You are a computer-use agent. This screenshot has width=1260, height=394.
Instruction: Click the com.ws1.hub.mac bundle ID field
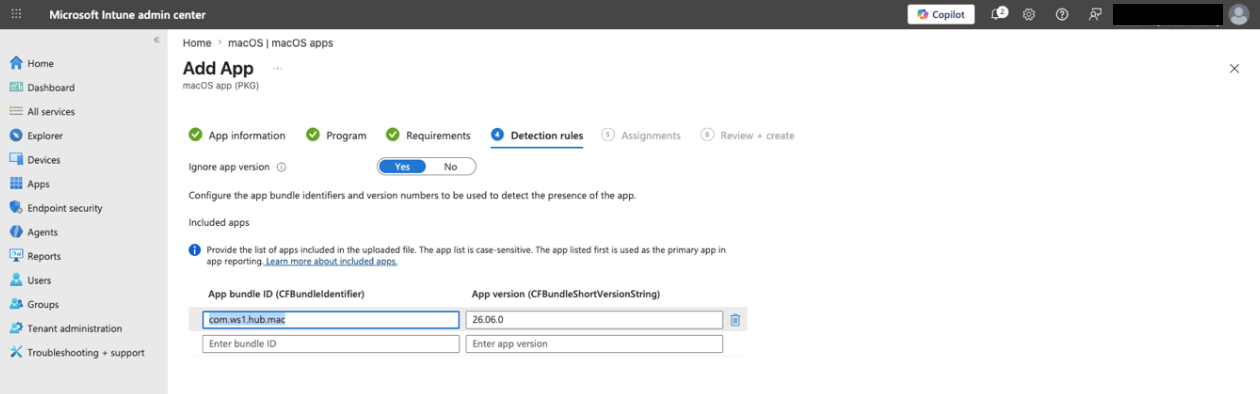[x=331, y=320]
